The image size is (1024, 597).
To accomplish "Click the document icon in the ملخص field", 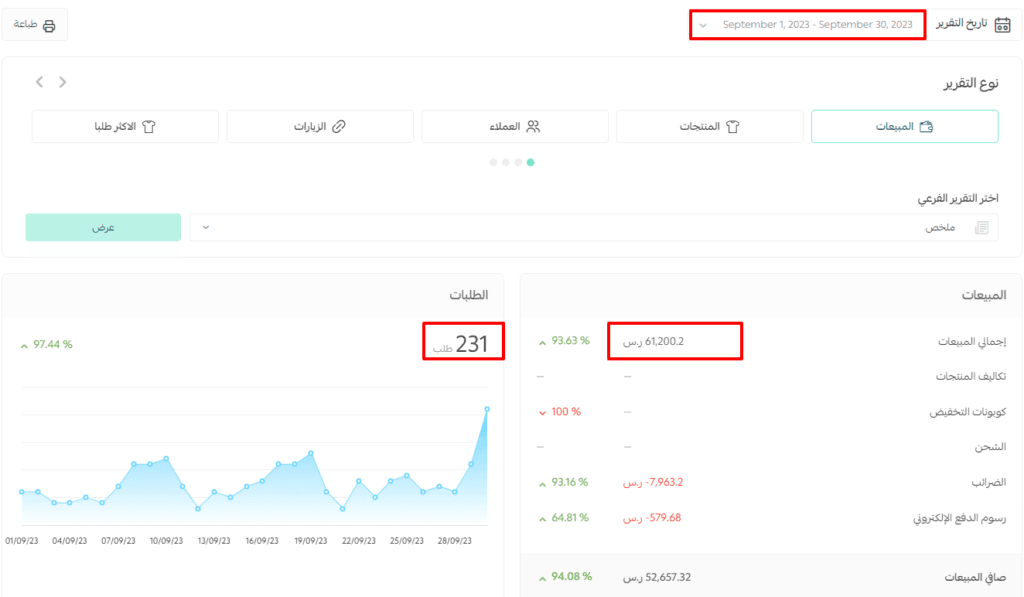I will (981, 227).
